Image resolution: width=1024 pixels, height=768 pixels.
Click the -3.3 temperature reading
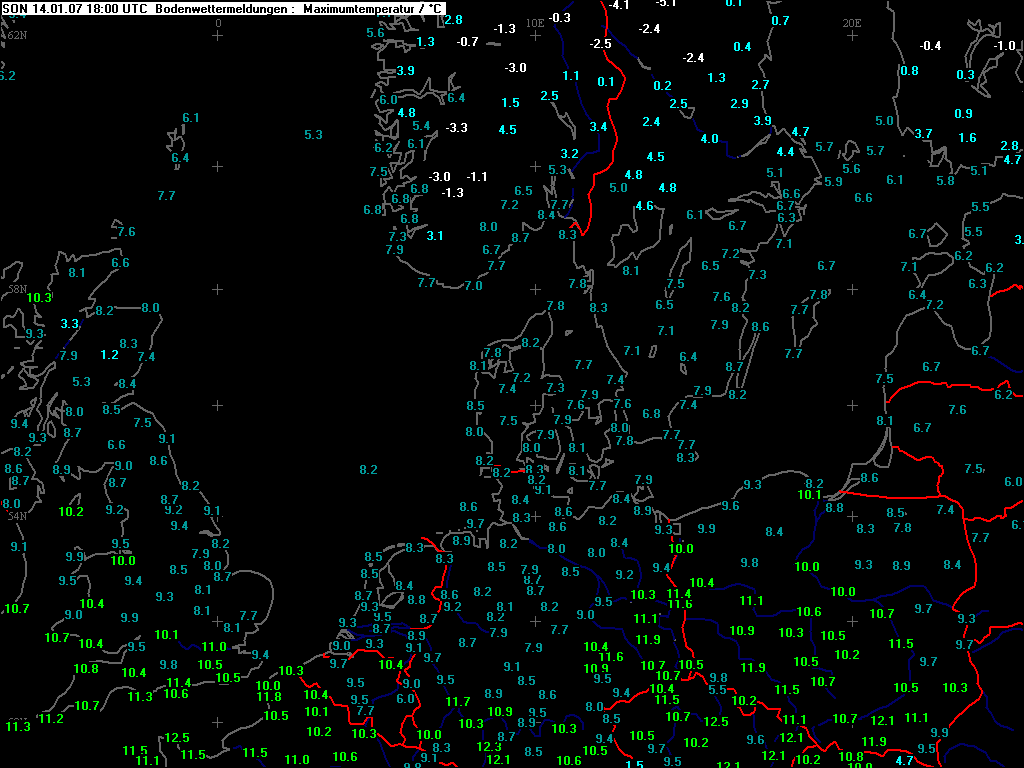tap(456, 128)
